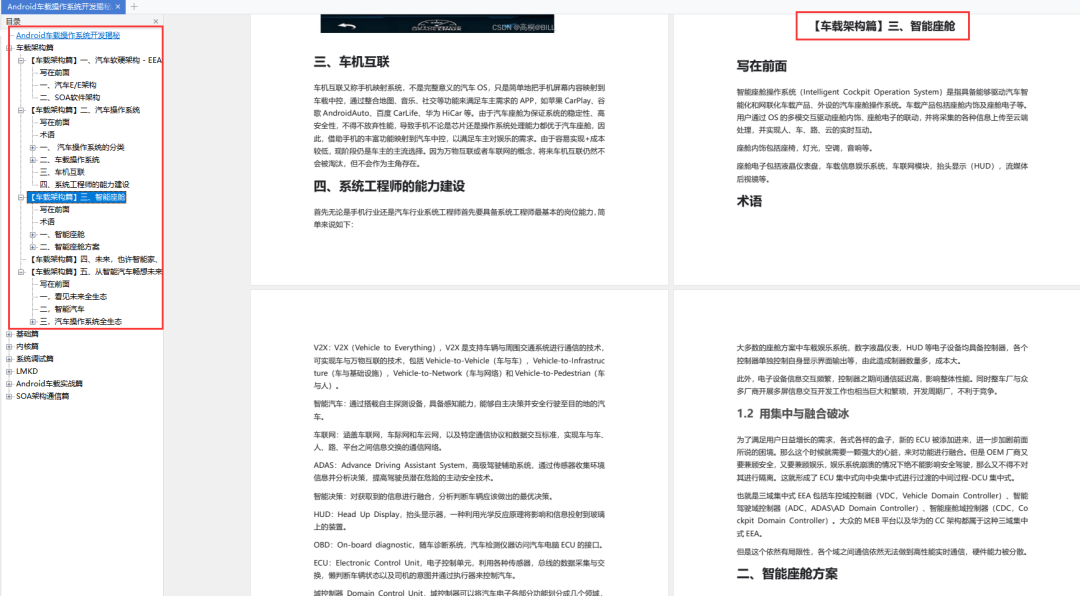
Task: Click the 1.2 用集中与融合破冰 heading
Action: (793, 414)
